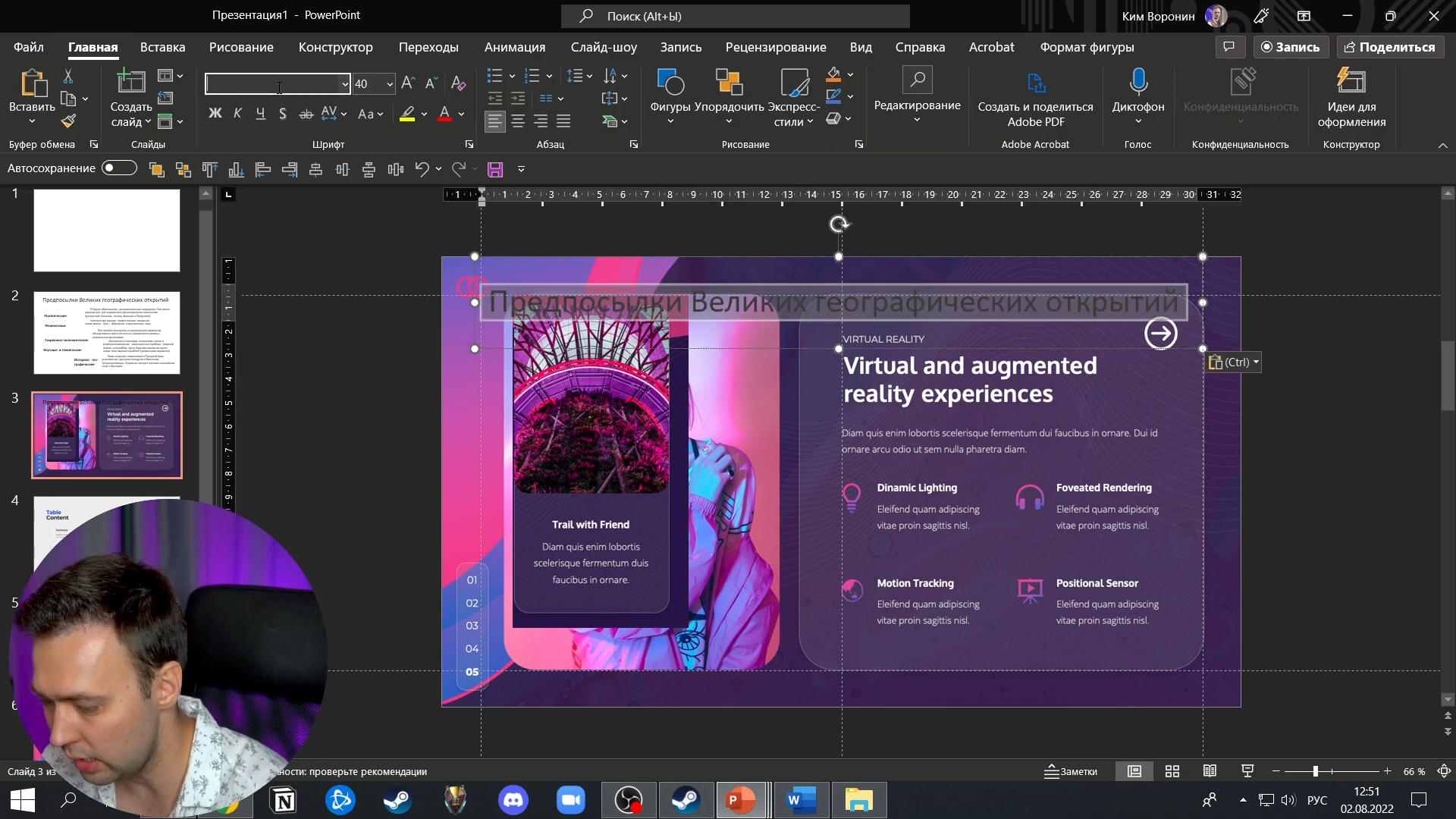Click the Increase Font Size icon
The width and height of the screenshot is (1456, 819).
click(408, 83)
